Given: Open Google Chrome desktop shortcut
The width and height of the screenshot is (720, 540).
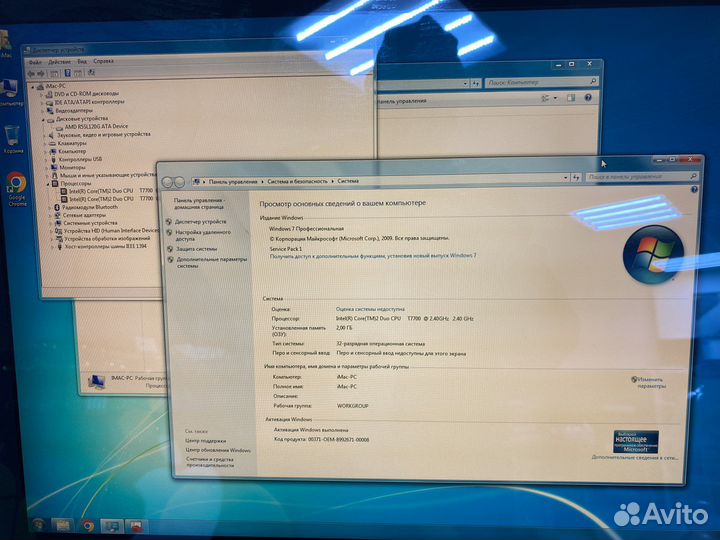Looking at the screenshot, I should coord(17,189).
